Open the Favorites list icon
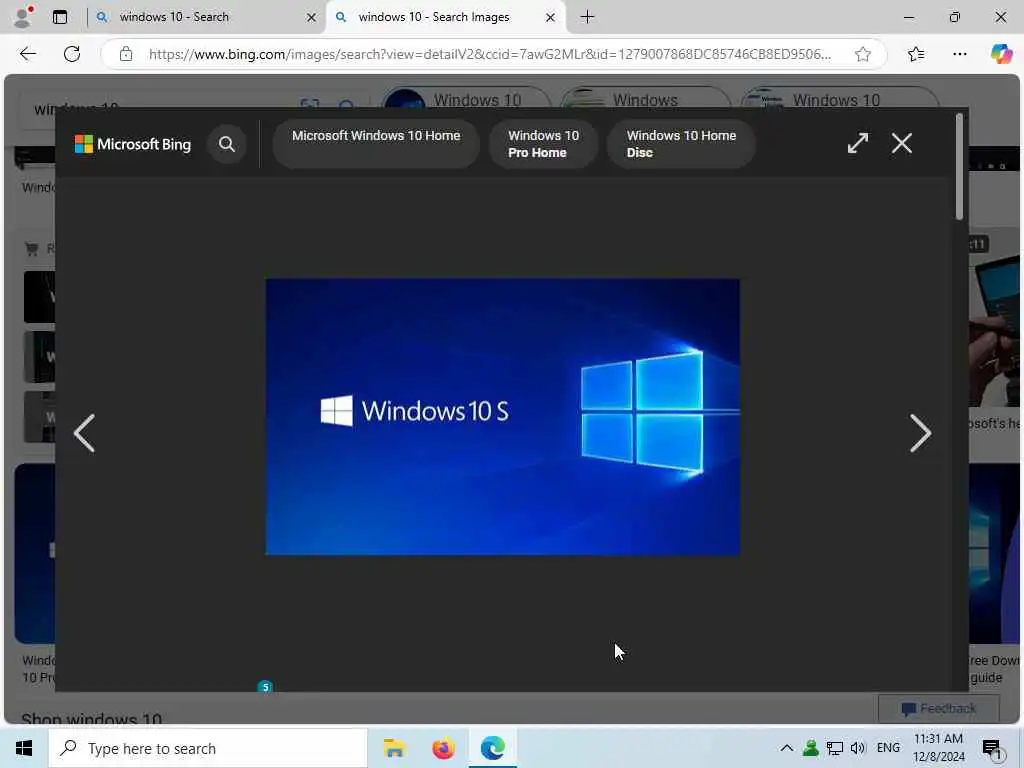Image resolution: width=1024 pixels, height=768 pixels. pyautogui.click(x=916, y=54)
